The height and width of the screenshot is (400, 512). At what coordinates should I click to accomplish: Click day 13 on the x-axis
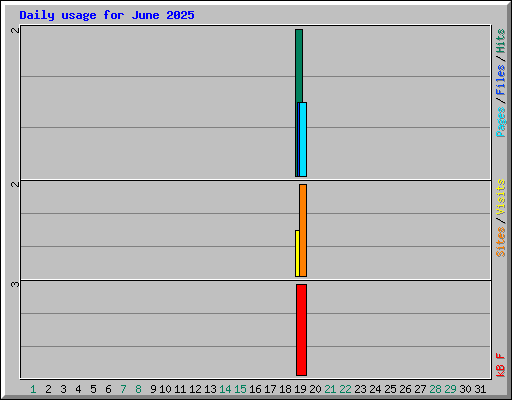(x=210, y=389)
